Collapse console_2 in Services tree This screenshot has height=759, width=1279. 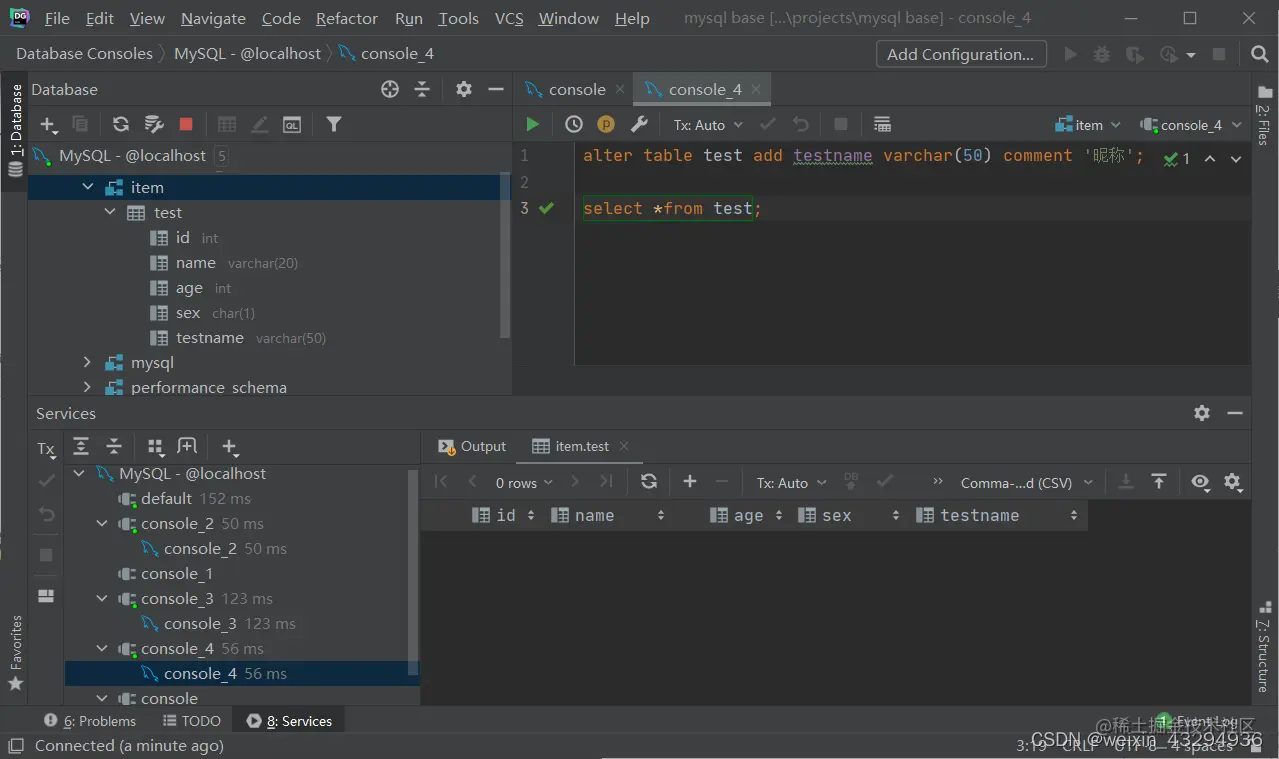102,523
